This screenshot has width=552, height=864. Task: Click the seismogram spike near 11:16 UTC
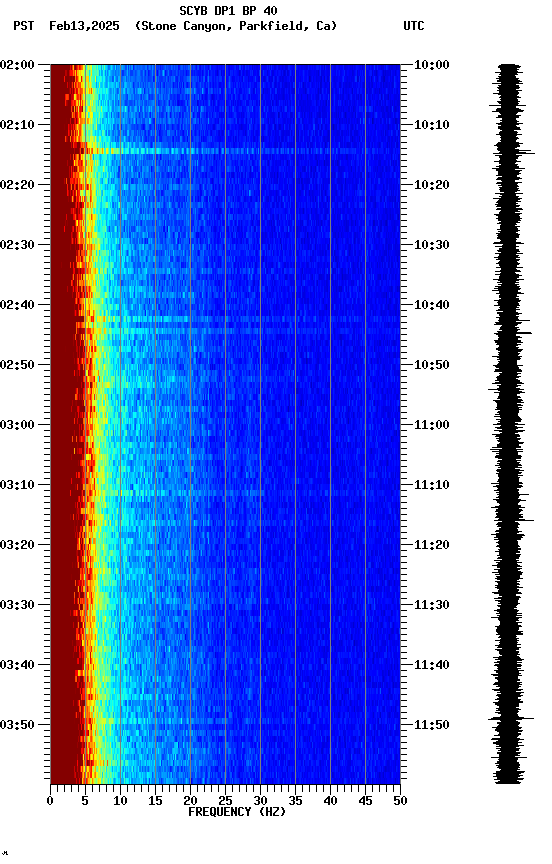[x=525, y=520]
